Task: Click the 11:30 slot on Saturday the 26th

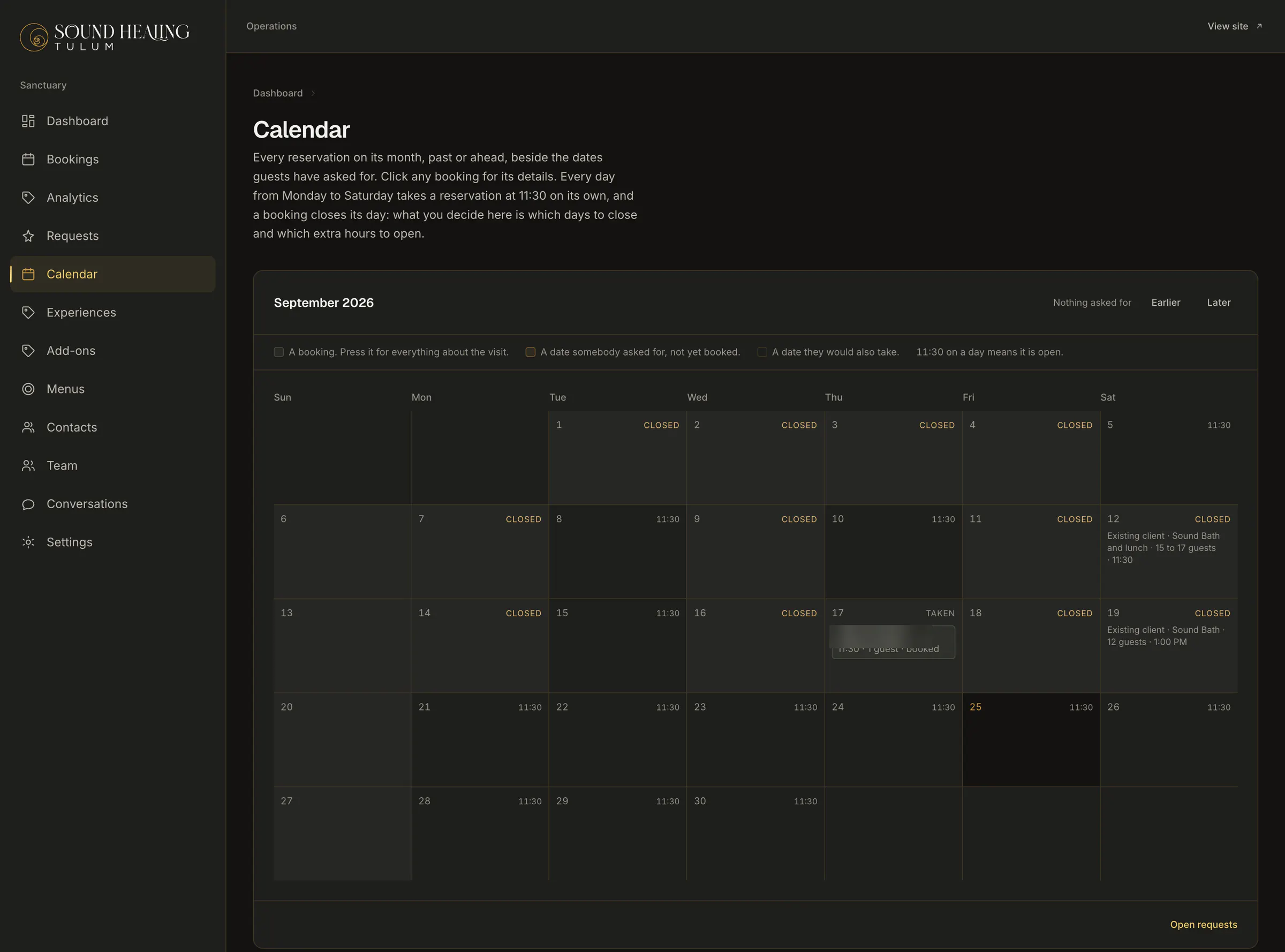Action: point(1219,707)
